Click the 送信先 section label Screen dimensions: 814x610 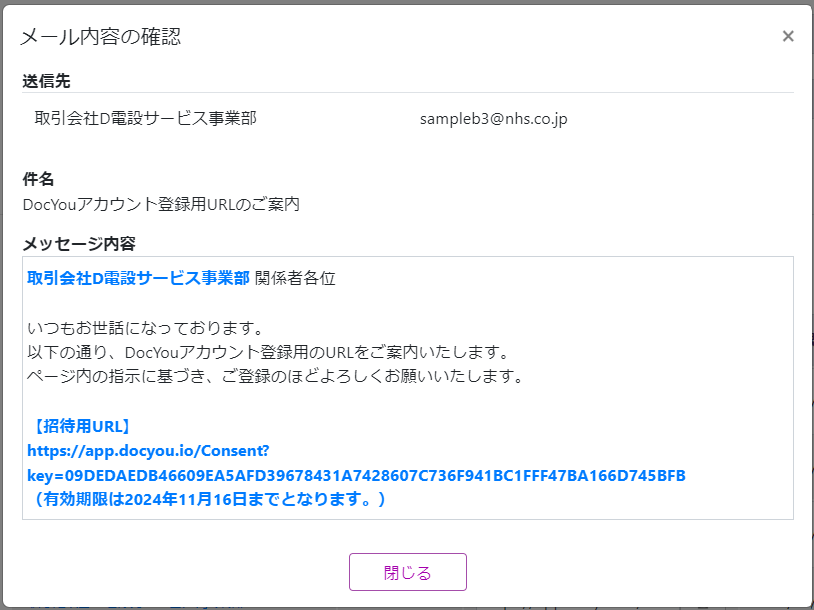pyautogui.click(x=46, y=81)
